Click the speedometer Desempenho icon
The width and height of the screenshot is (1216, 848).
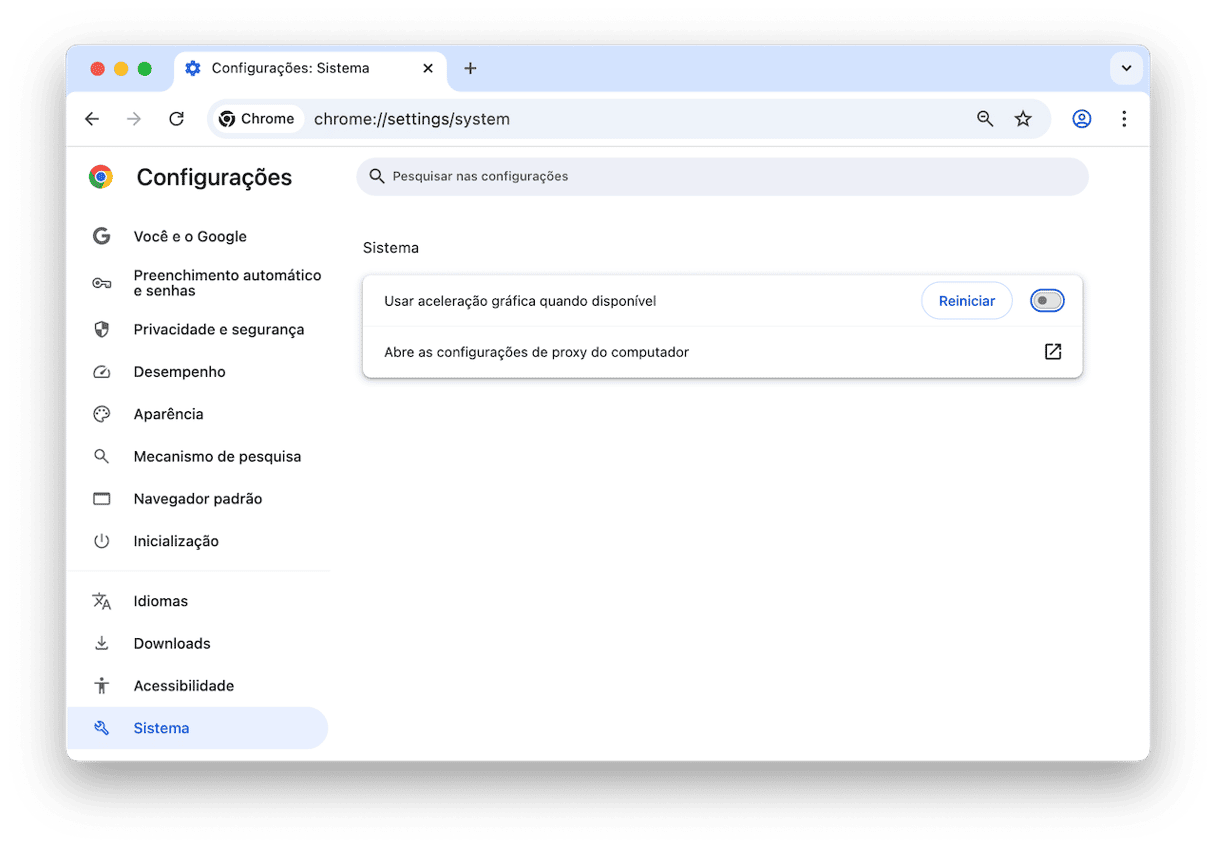pos(101,372)
